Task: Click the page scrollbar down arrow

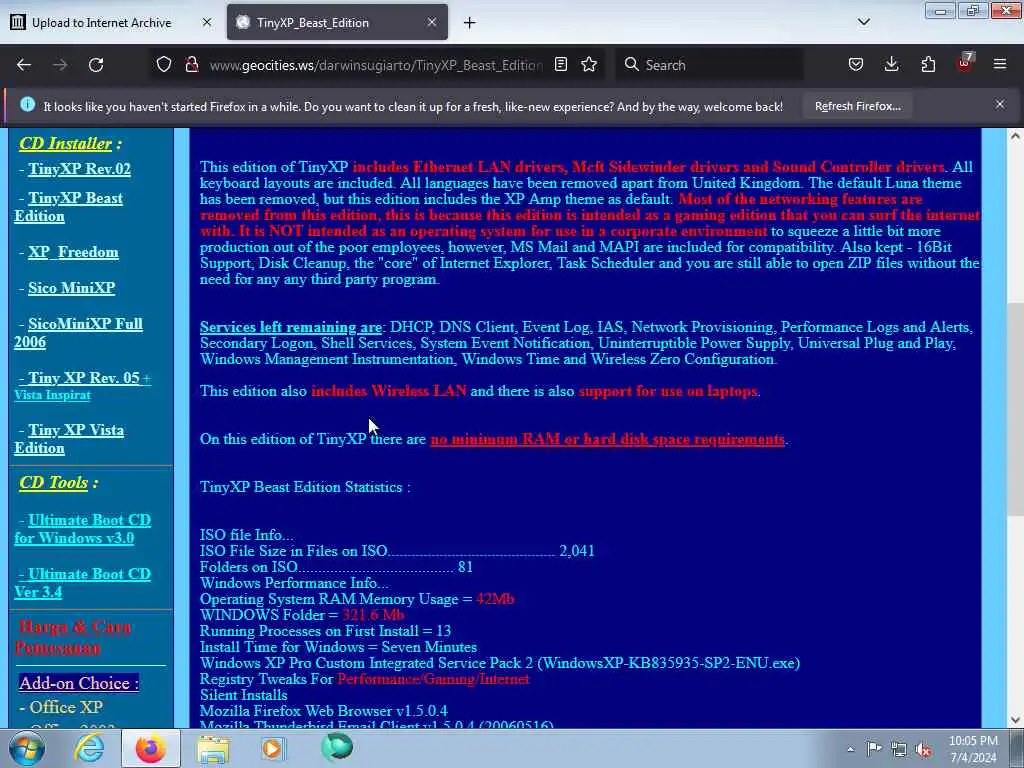Action: pos(1014,720)
